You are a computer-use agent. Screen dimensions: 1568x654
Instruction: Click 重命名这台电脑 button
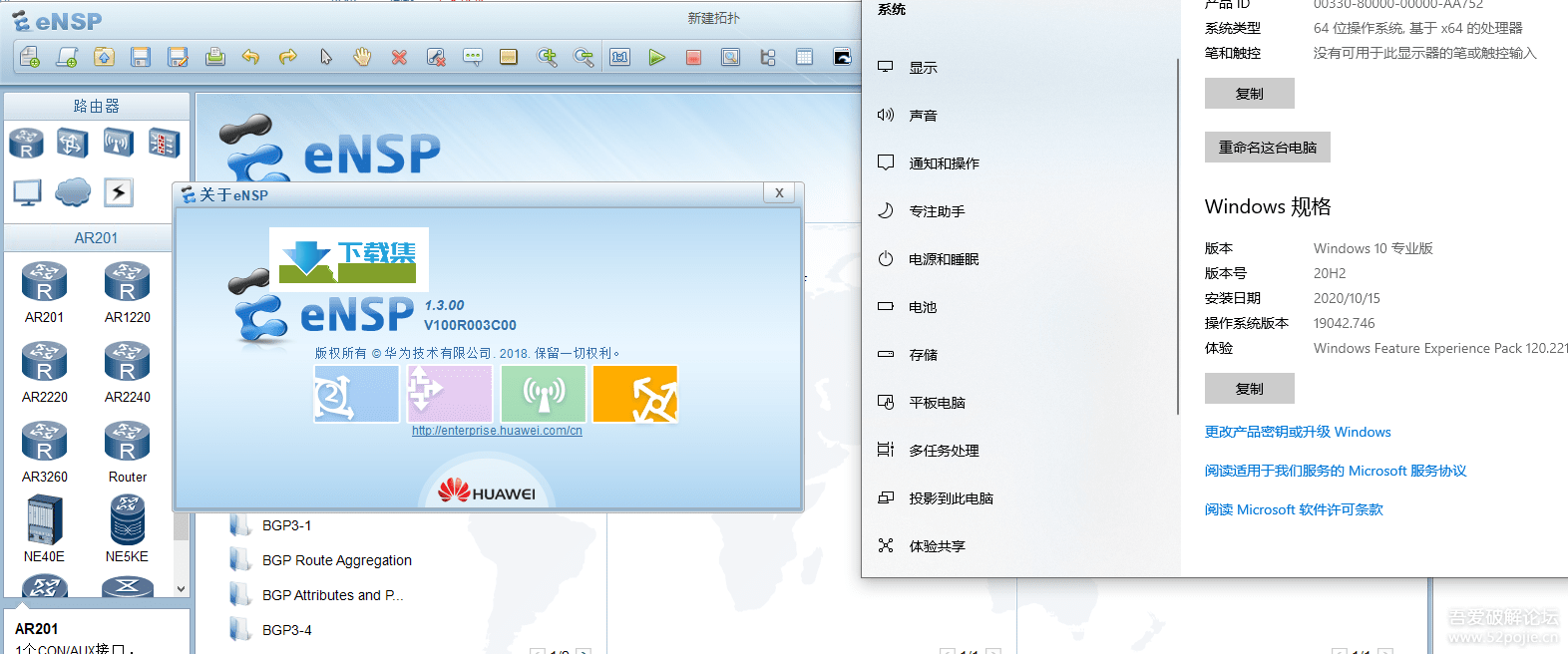(1268, 148)
